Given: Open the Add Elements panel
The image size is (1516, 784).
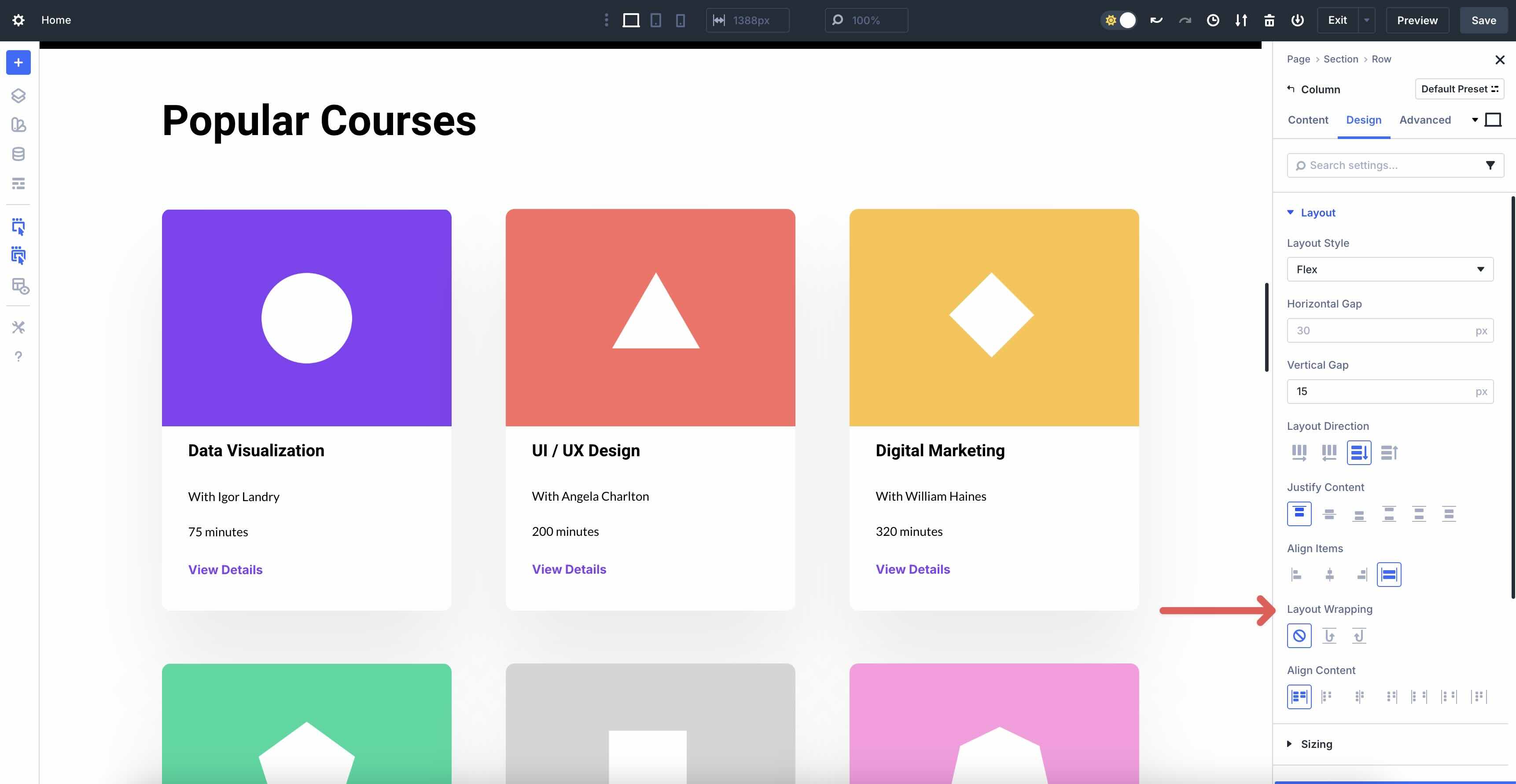Looking at the screenshot, I should (18, 62).
